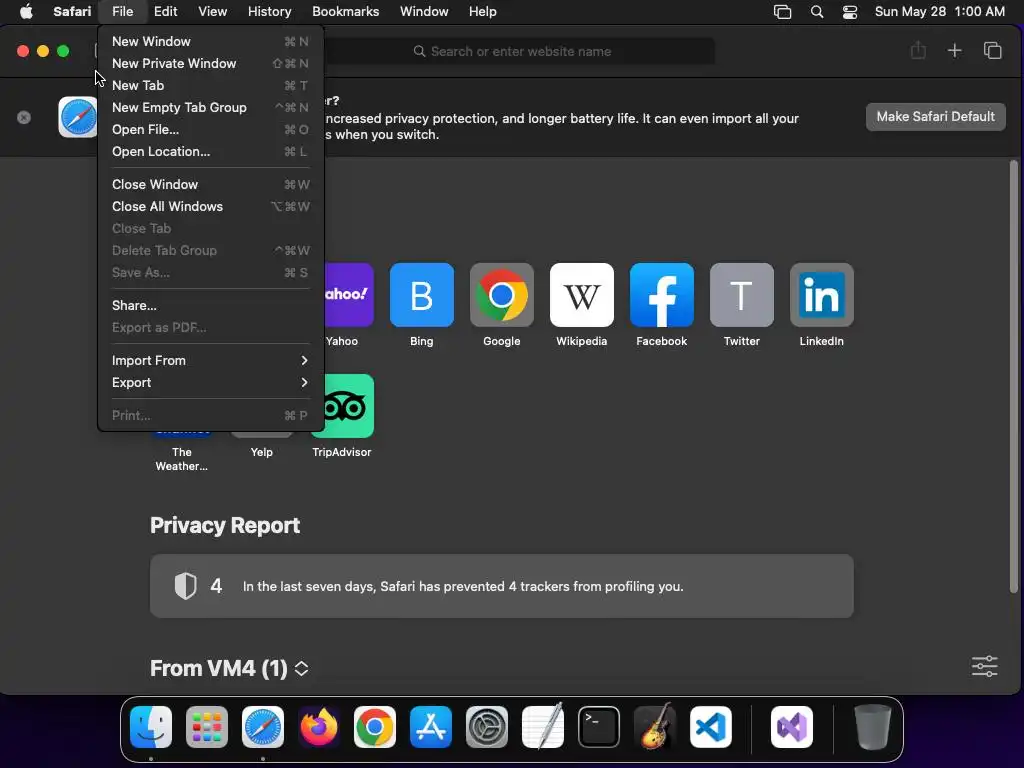The width and height of the screenshot is (1024, 768).
Task: Show tab overview in Safari toolbar
Action: tap(993, 50)
